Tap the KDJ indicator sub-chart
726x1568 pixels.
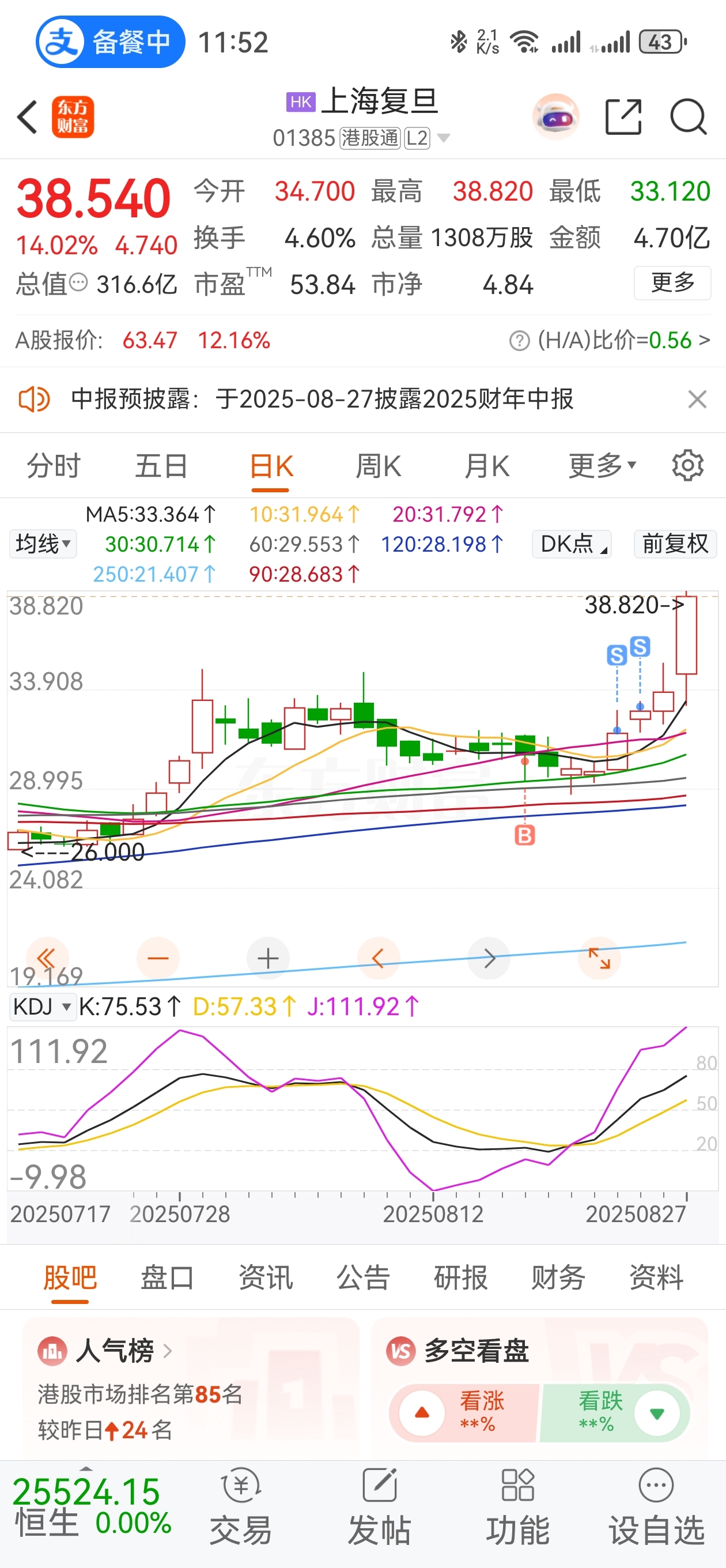click(x=362, y=1109)
